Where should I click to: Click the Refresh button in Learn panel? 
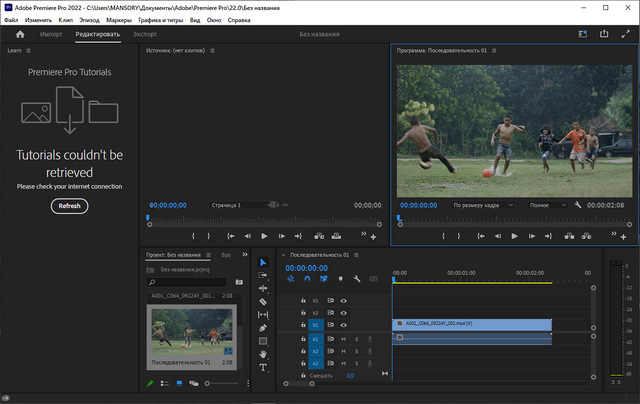(x=69, y=205)
